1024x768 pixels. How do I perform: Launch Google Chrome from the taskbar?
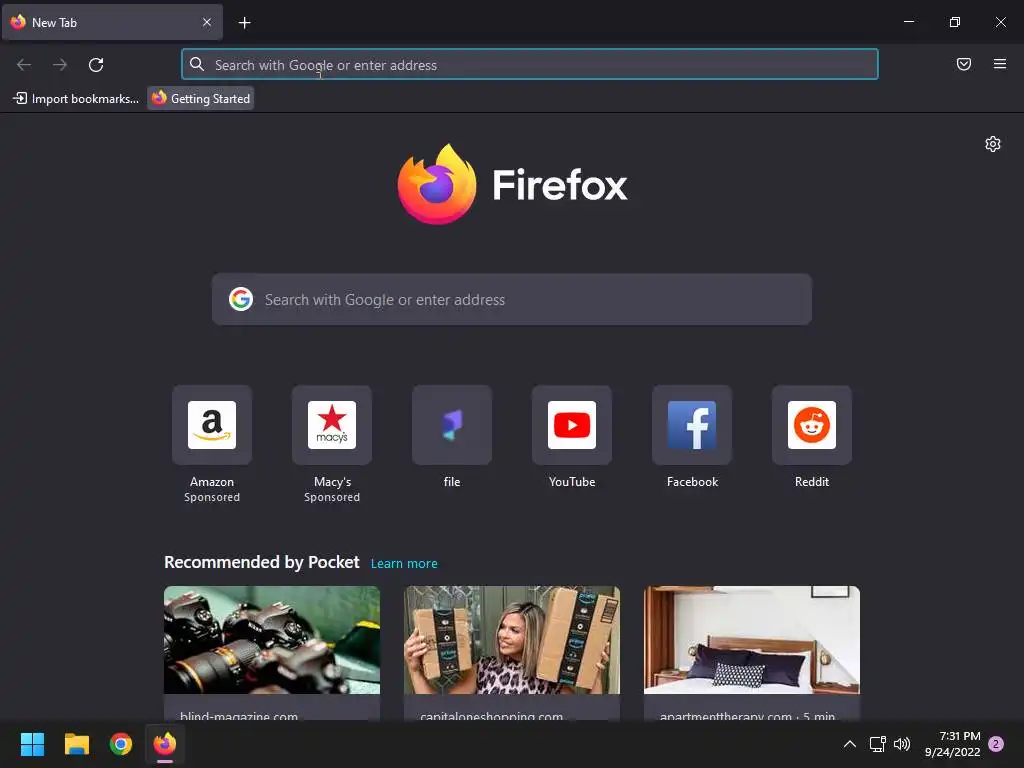tap(121, 744)
